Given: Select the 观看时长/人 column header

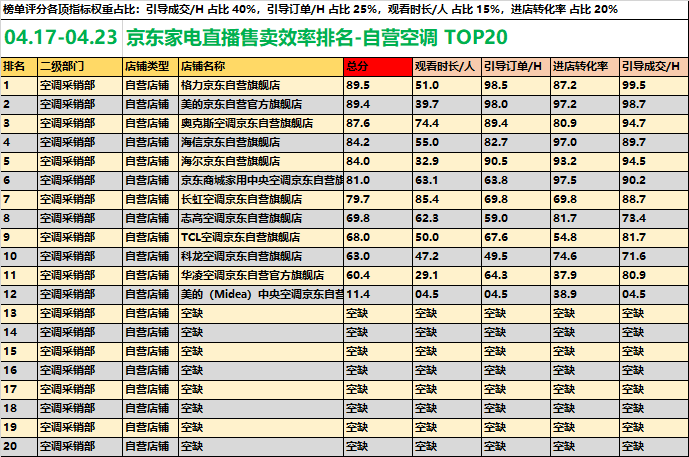Looking at the screenshot, I should click(447, 66).
